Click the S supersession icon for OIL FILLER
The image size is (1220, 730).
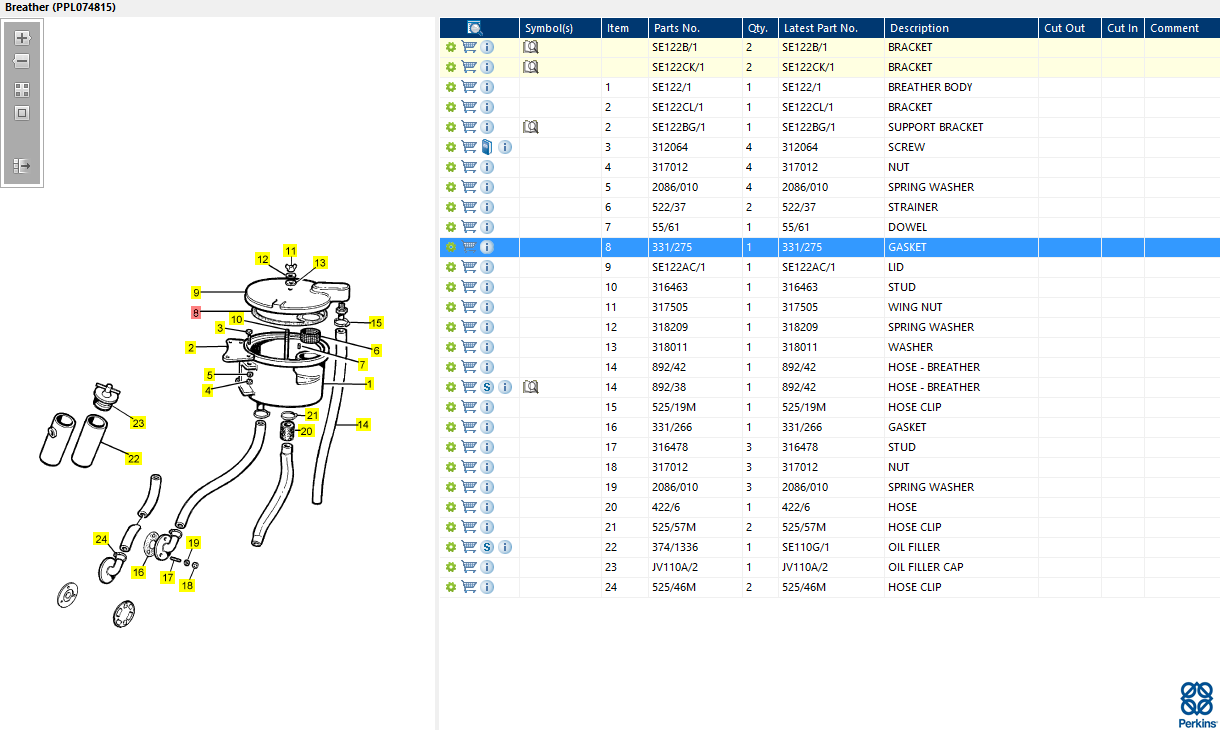[x=487, y=547]
